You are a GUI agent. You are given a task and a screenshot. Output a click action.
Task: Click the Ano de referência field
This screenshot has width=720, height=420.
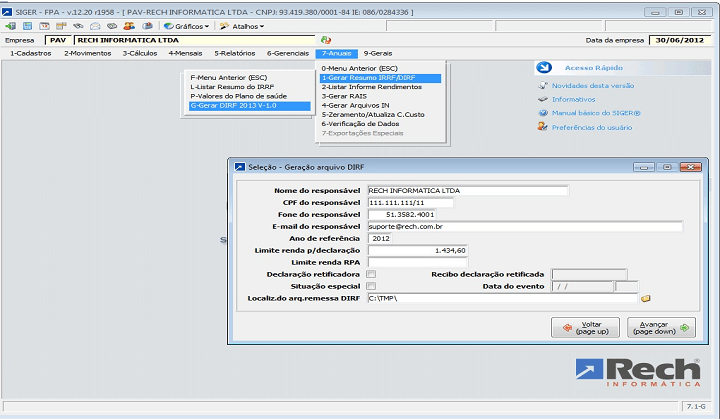(x=380, y=238)
